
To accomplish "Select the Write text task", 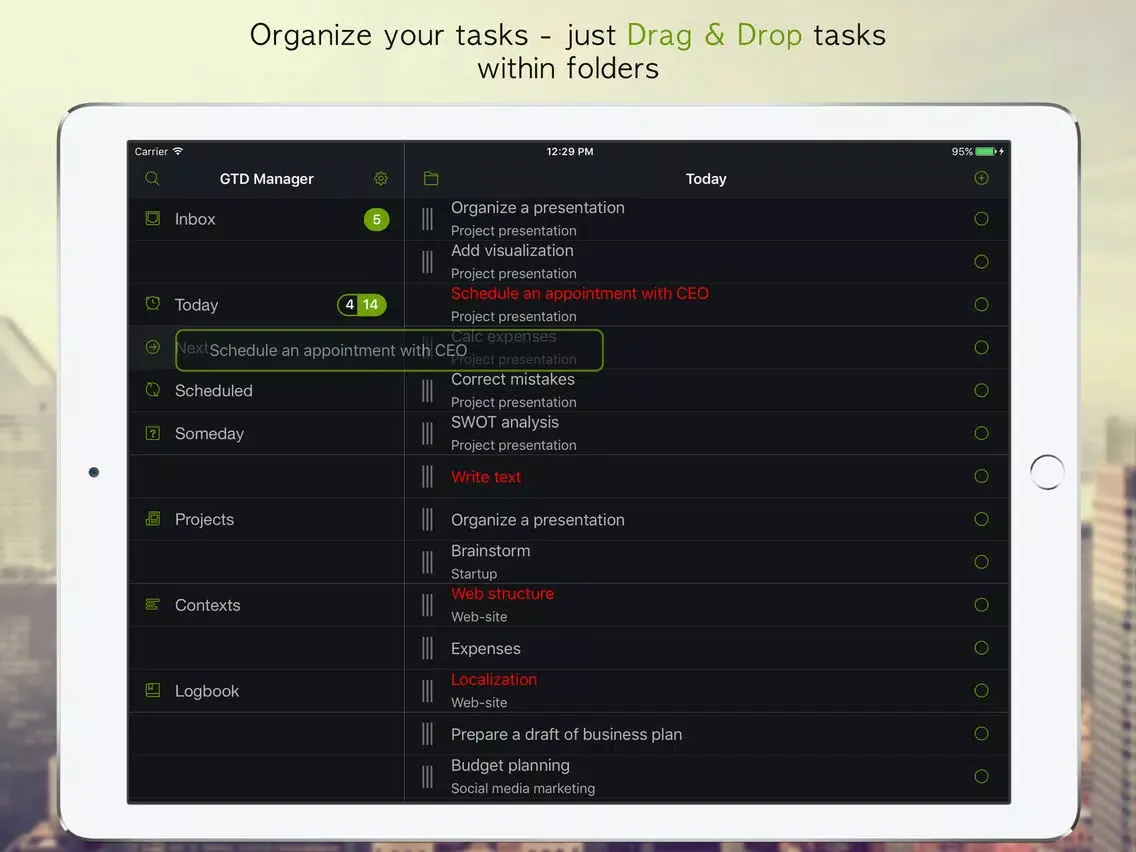I will coord(486,477).
